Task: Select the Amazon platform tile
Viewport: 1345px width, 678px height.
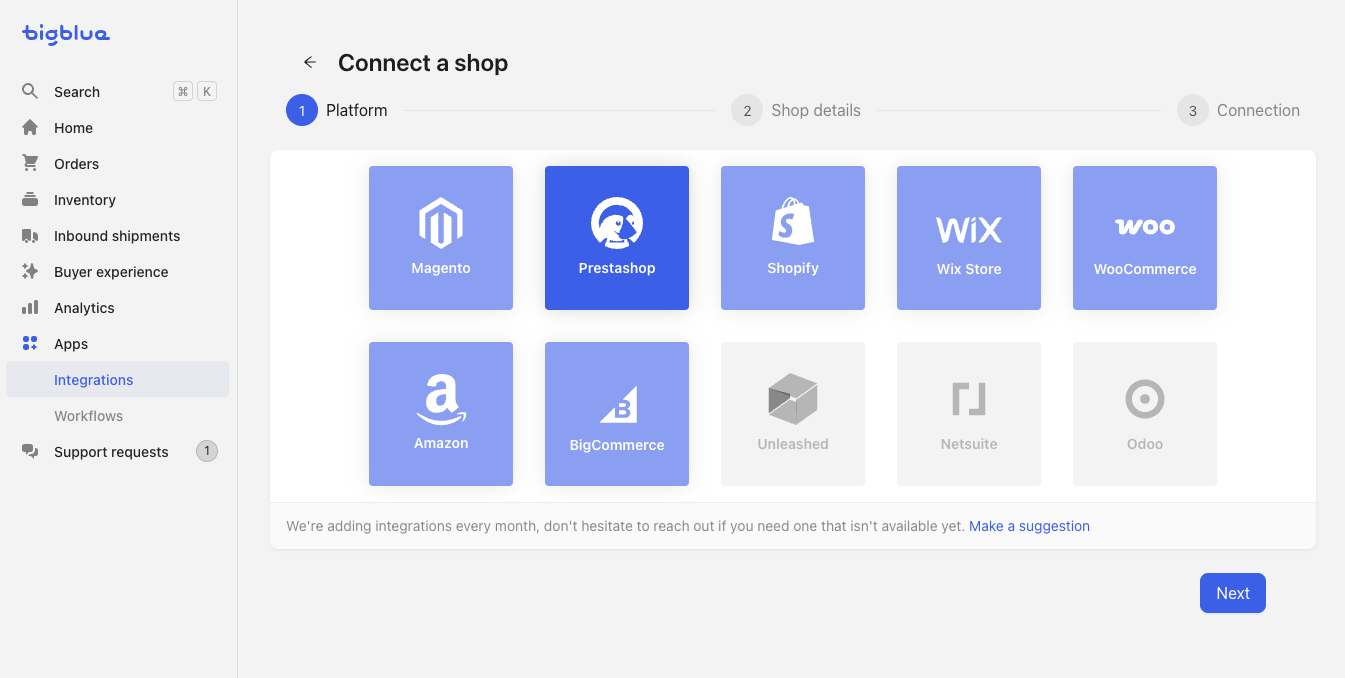Action: coord(441,414)
